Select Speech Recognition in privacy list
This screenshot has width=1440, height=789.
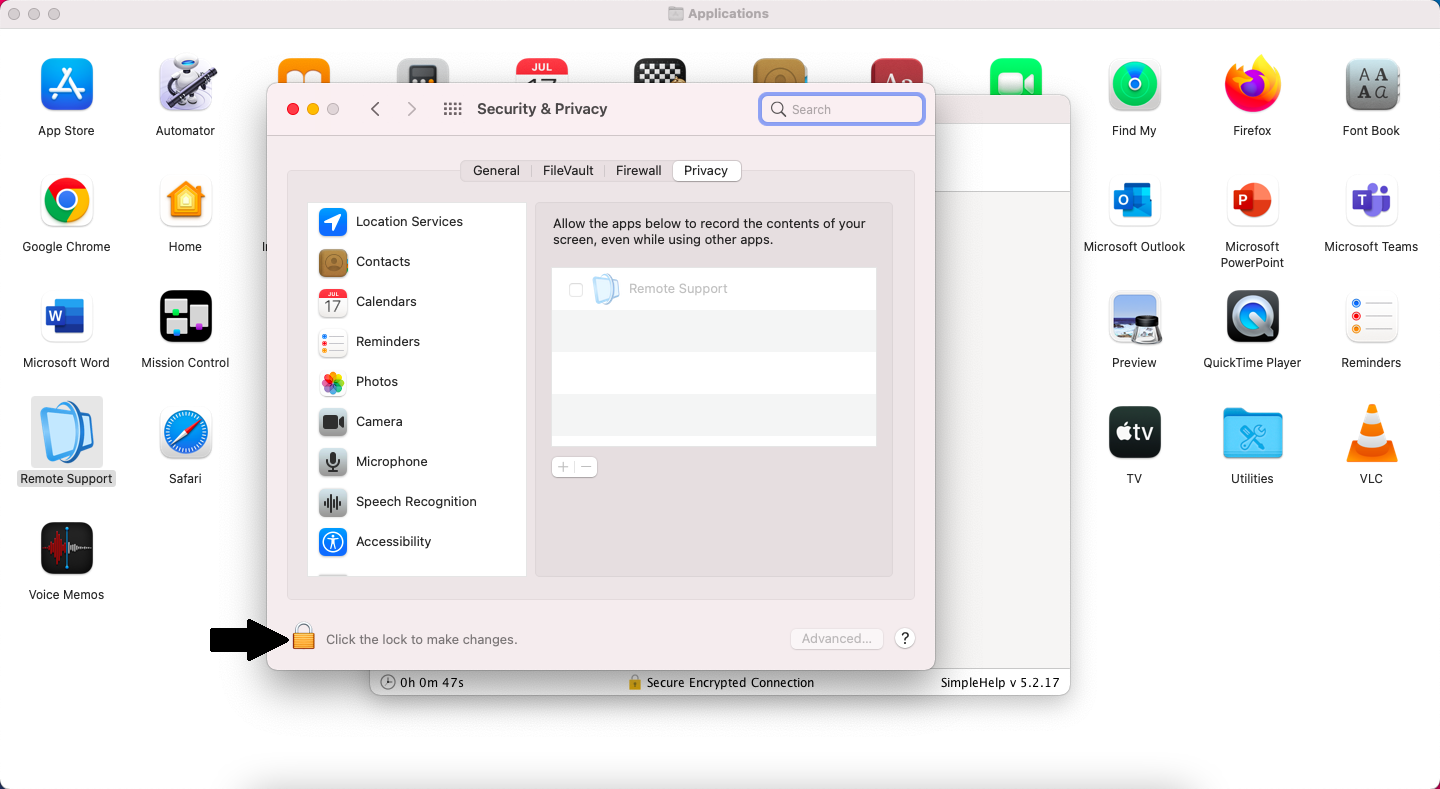[x=417, y=502]
